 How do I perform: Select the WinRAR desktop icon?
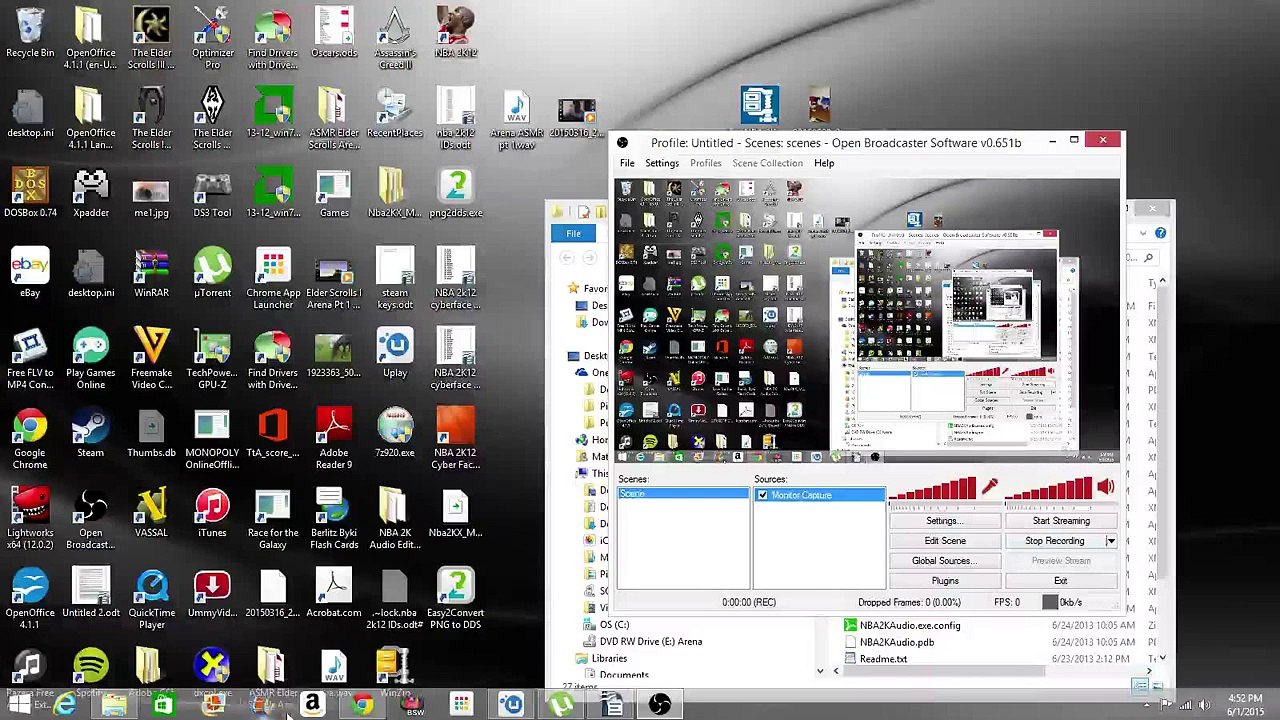(x=152, y=274)
